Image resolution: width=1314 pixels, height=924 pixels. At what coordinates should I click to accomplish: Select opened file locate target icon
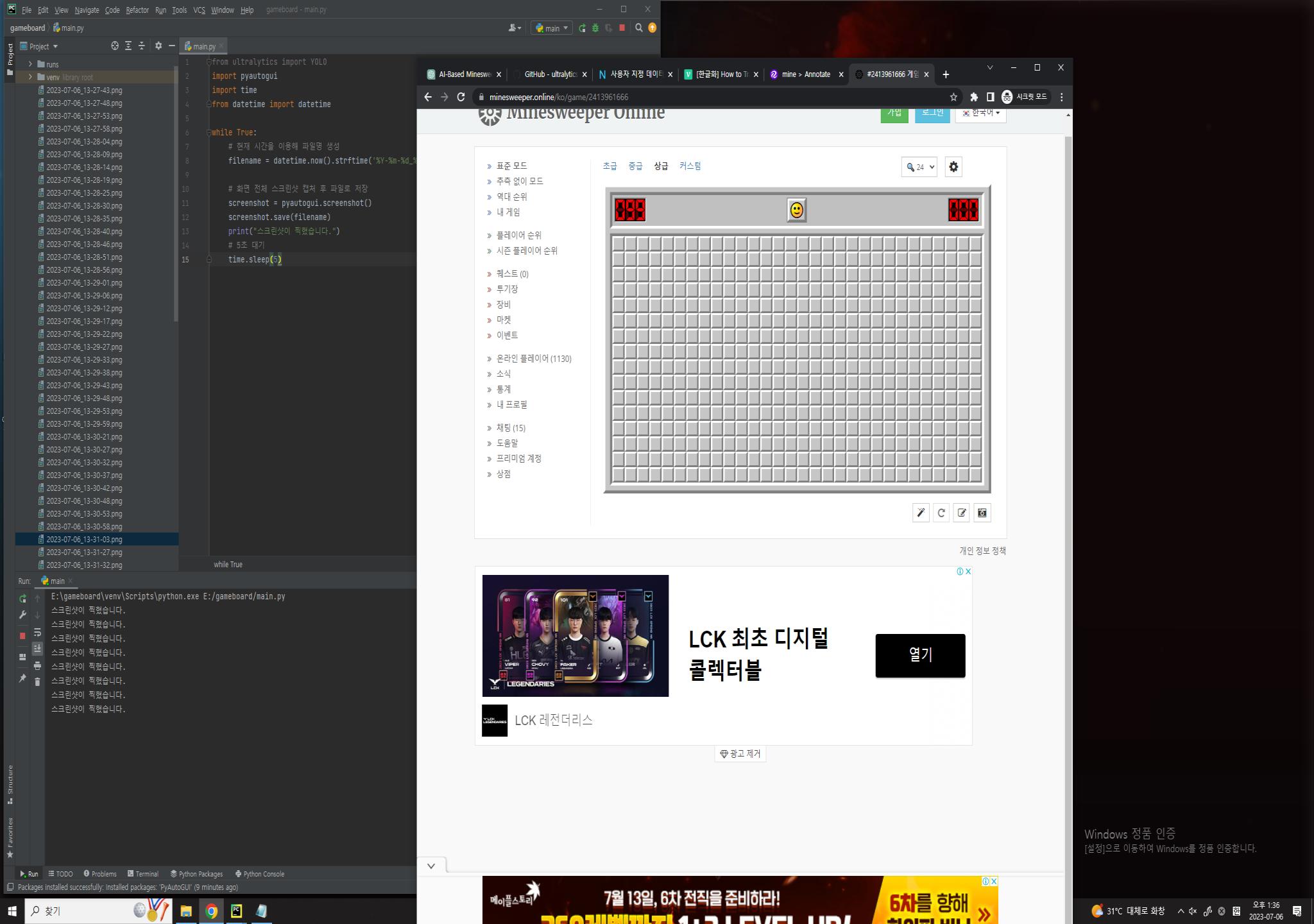[115, 46]
